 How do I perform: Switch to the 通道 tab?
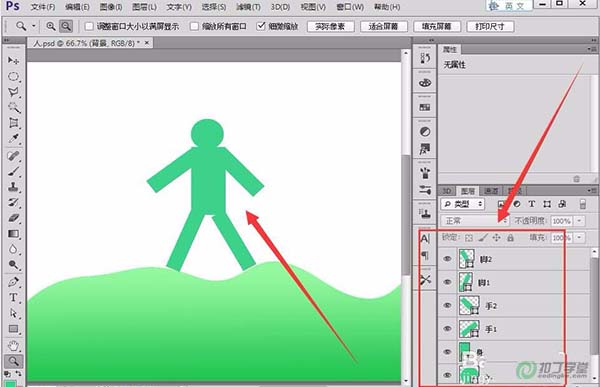pos(491,191)
